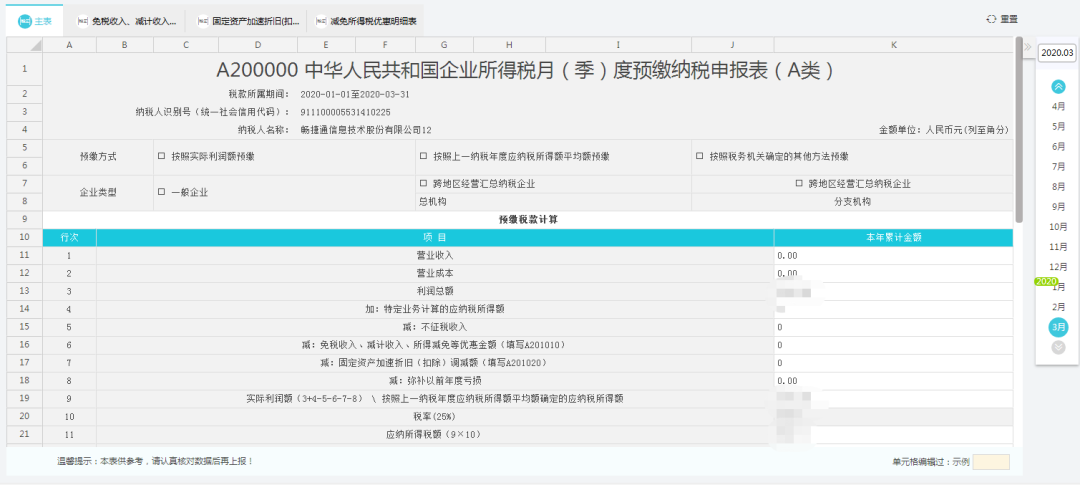Check 按照实际利润额预缴 option

click(x=162, y=156)
